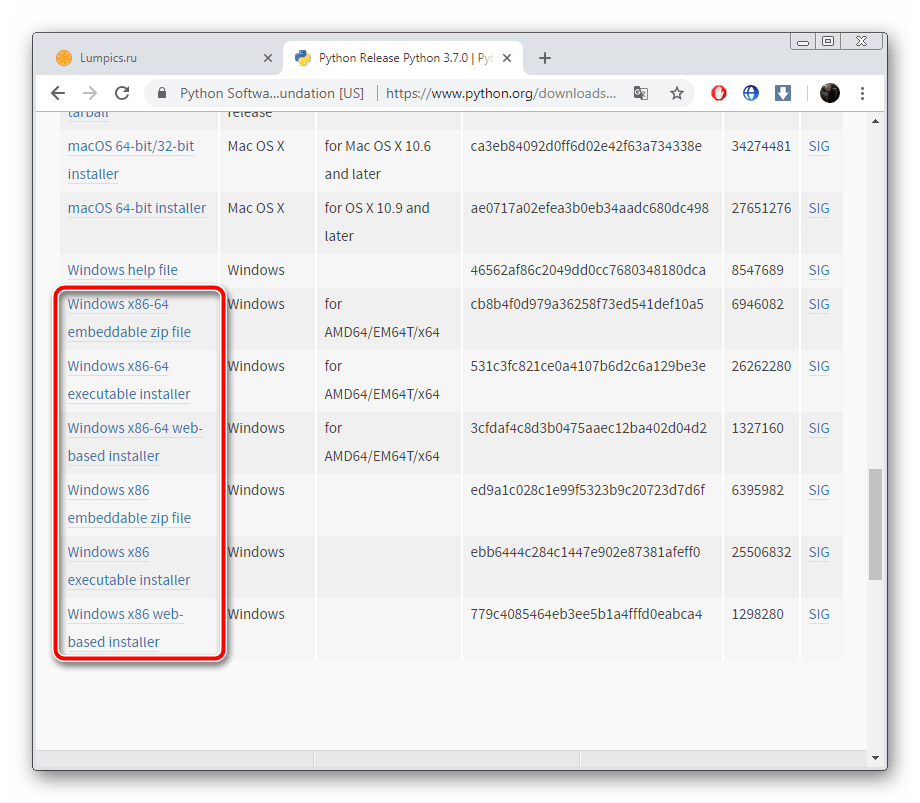Open the translate page icon
The image size is (920, 803).
point(641,93)
